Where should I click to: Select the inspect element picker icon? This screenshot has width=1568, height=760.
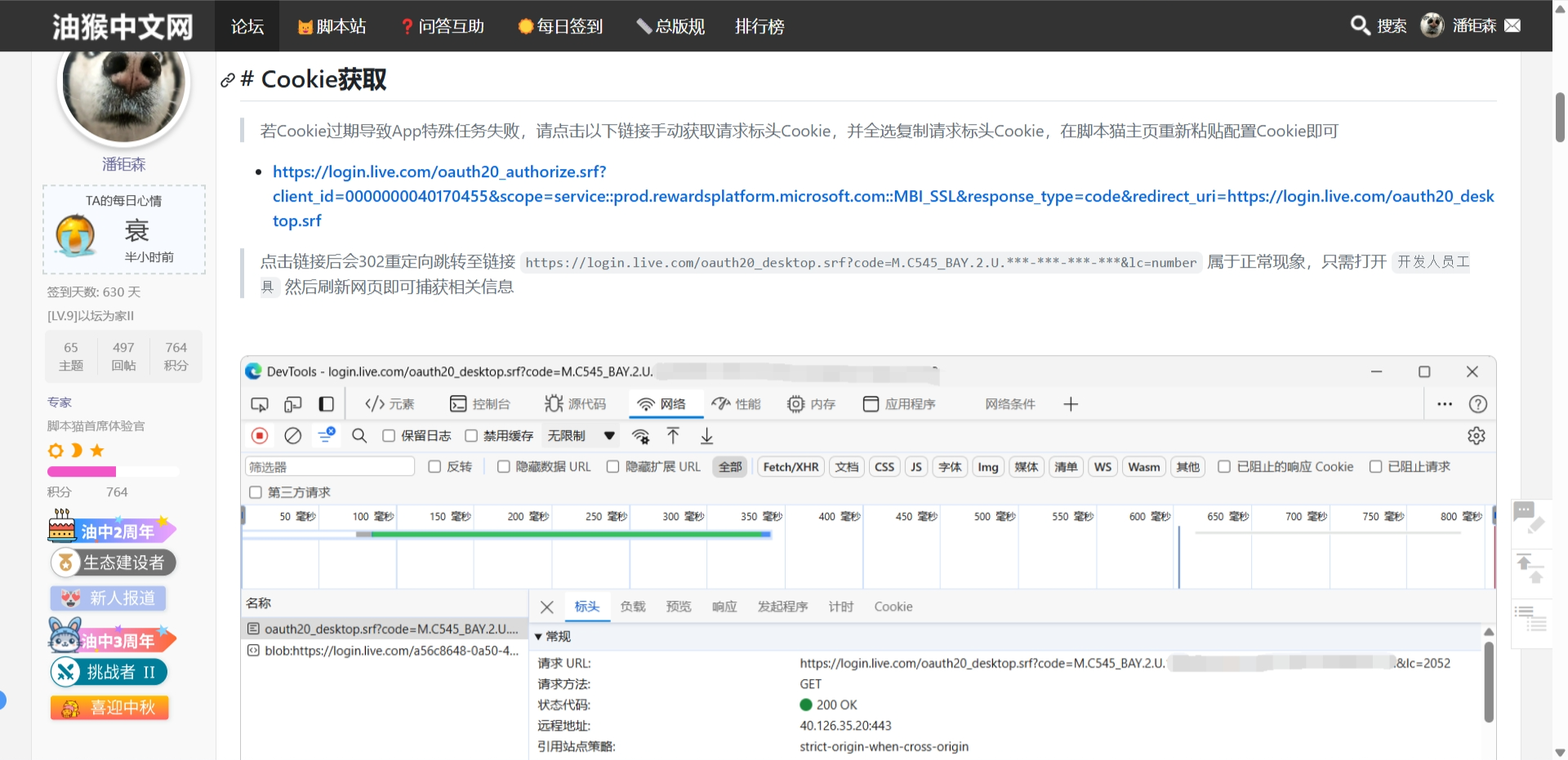[x=260, y=404]
